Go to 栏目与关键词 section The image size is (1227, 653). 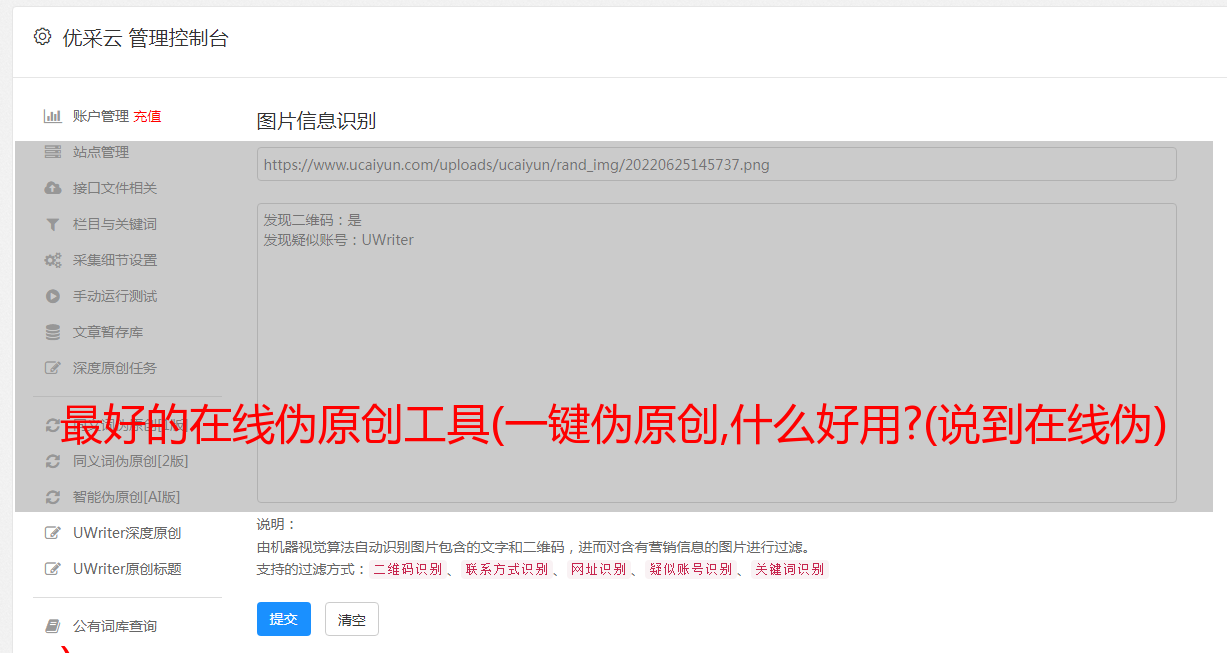[115, 224]
